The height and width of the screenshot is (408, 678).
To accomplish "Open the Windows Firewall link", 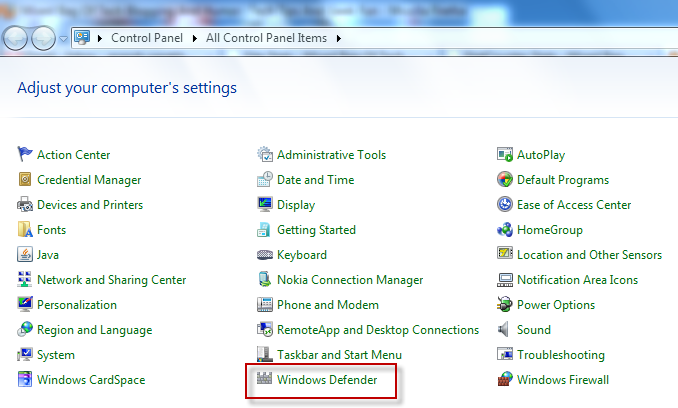I will [563, 379].
